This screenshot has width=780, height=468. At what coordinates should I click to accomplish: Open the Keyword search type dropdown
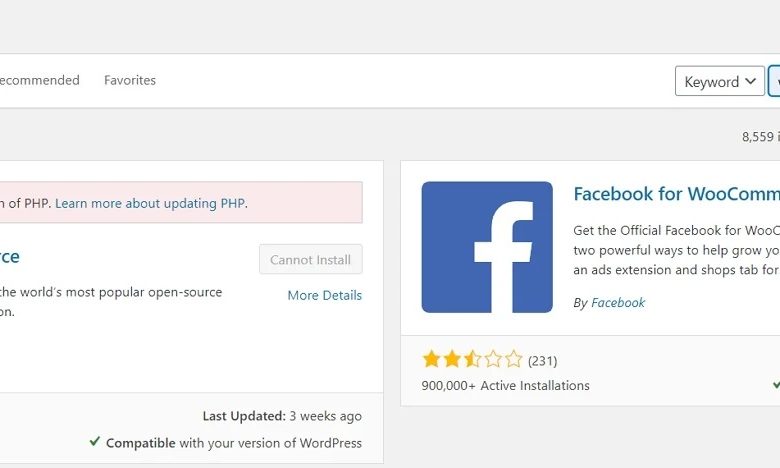[720, 81]
